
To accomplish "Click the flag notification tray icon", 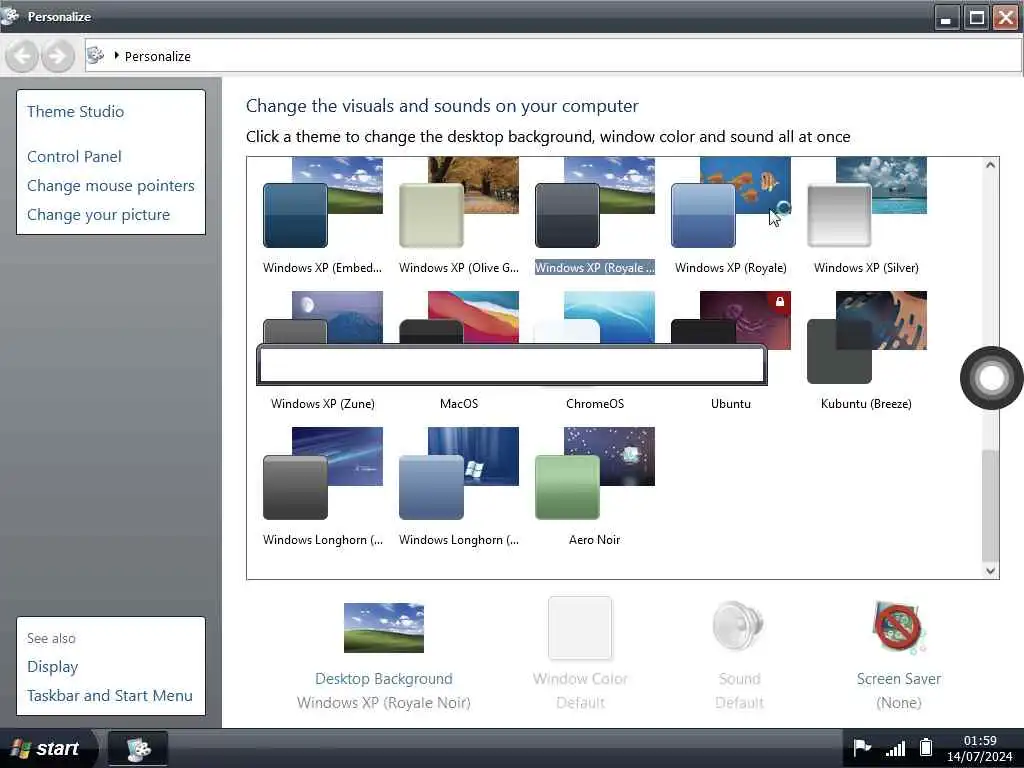I will (x=862, y=748).
